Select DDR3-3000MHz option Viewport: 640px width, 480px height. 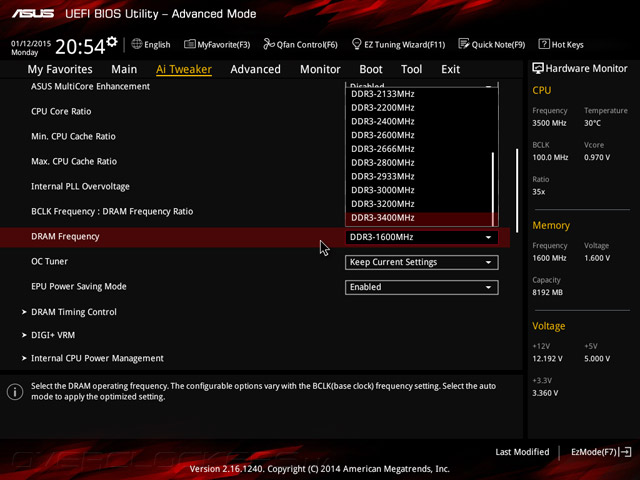point(418,190)
